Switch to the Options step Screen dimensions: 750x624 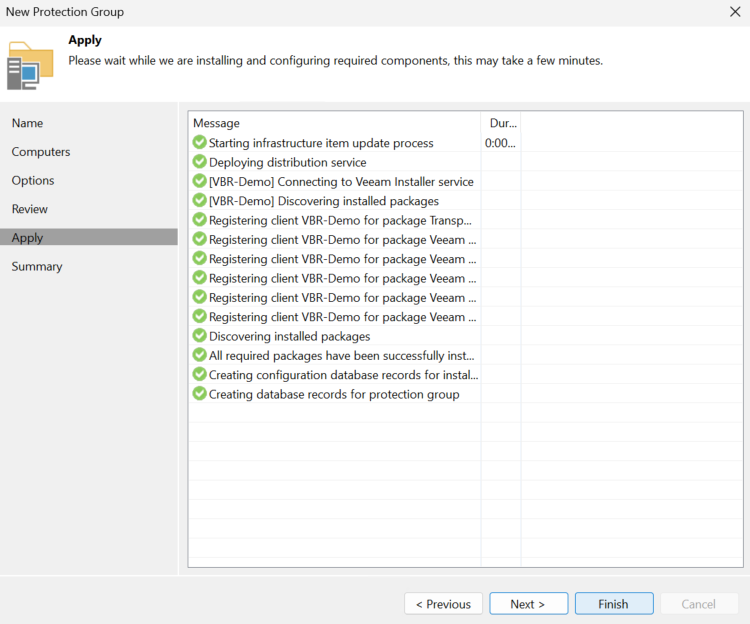[x=33, y=181]
